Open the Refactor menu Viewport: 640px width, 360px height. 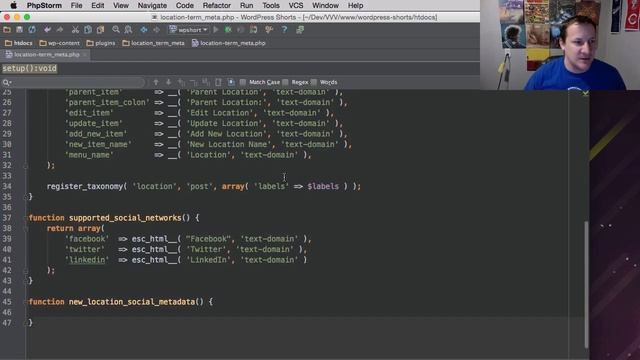[x=217, y=6]
